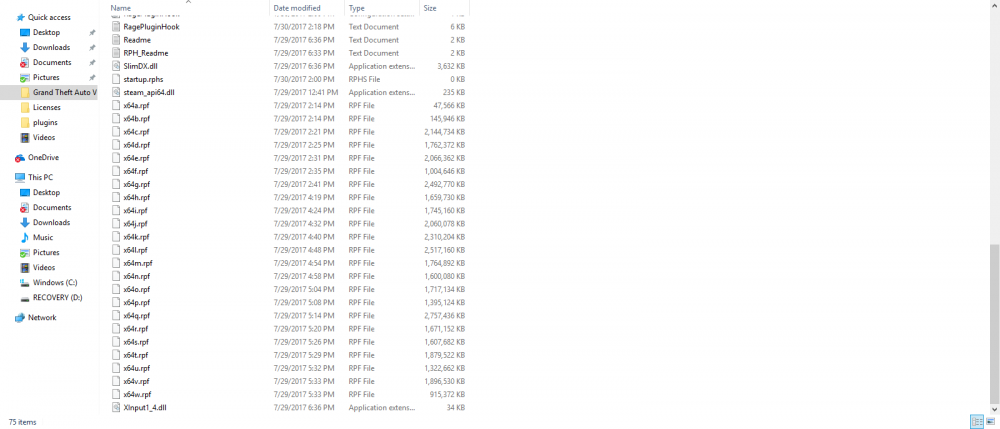Open the OneDrive cloud icon
The width and height of the screenshot is (1000, 429).
click(20, 157)
